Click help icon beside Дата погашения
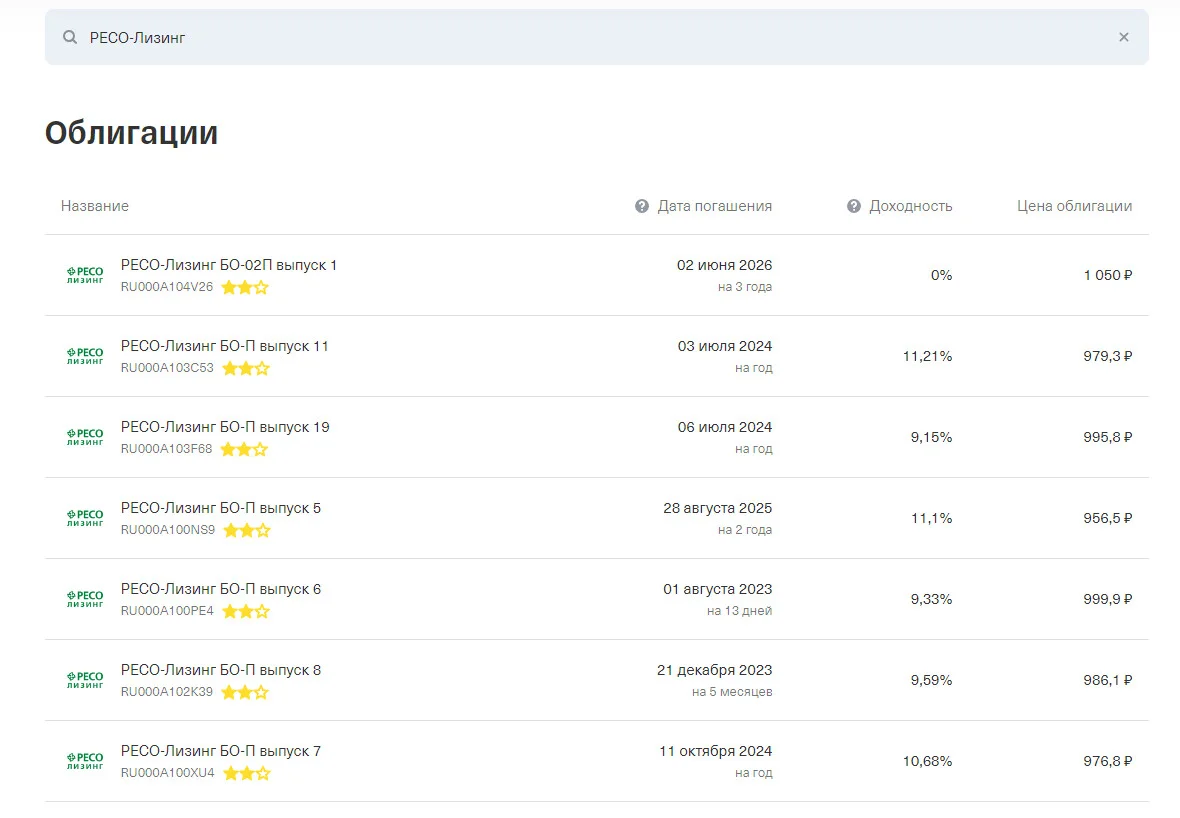 pos(641,206)
